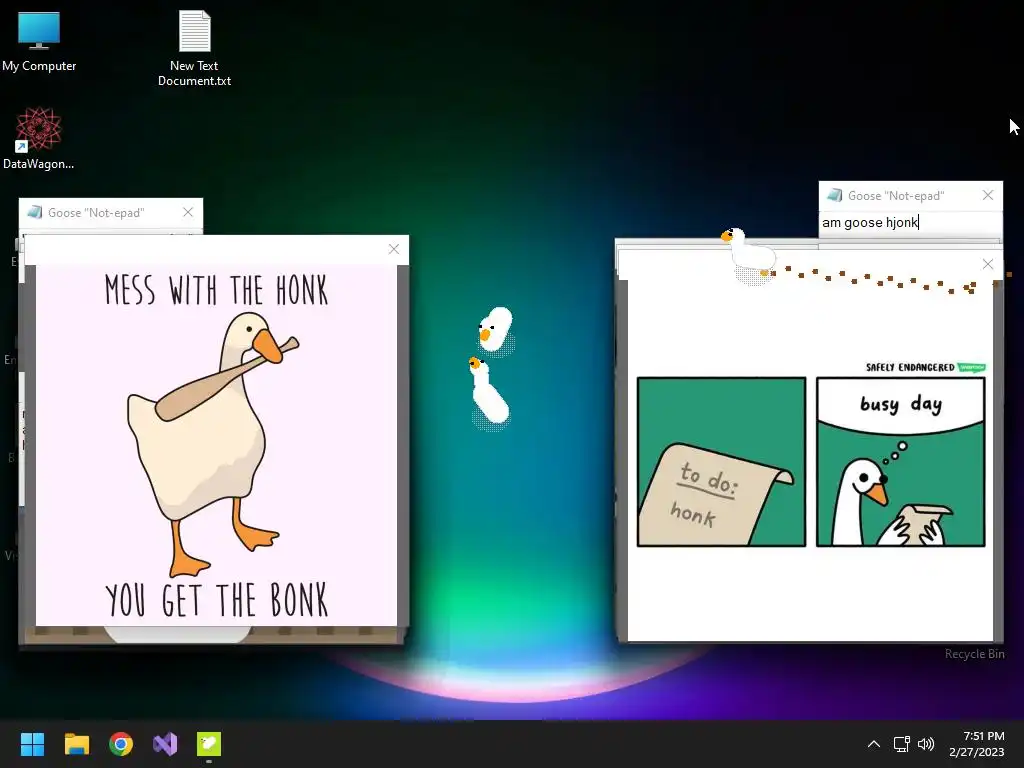Show hidden system tray icons
The image size is (1024, 768).
[874, 744]
